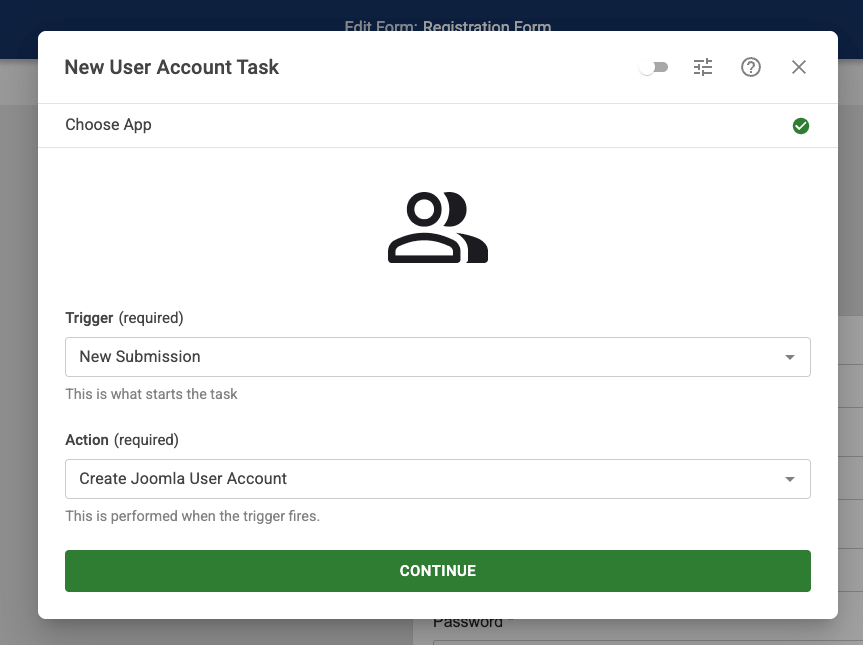Toggle the task enable switch in header
Screen dimensions: 863x645
pyautogui.click(x=653, y=67)
